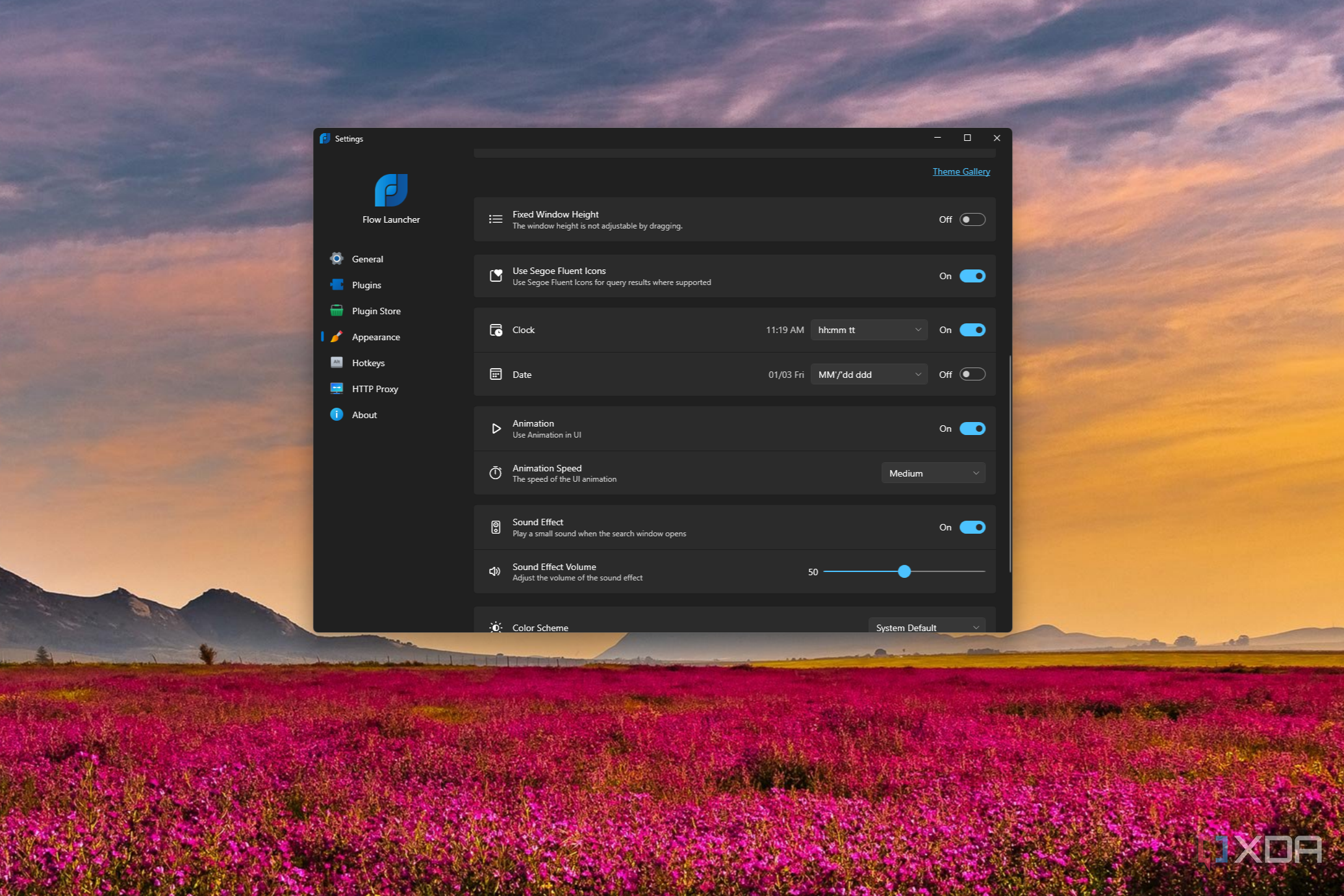Click the settings vertical scrollbar
Image resolution: width=1344 pixels, height=896 pixels.
[1009, 464]
